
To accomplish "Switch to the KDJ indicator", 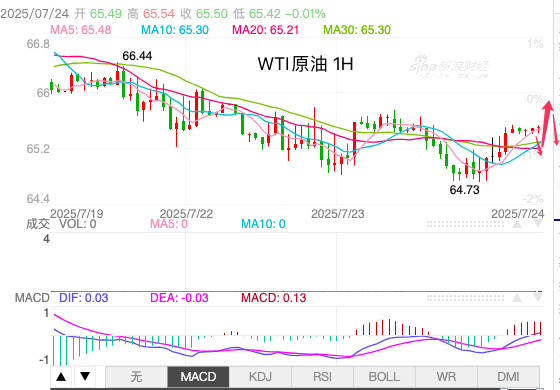I will point(260,376).
